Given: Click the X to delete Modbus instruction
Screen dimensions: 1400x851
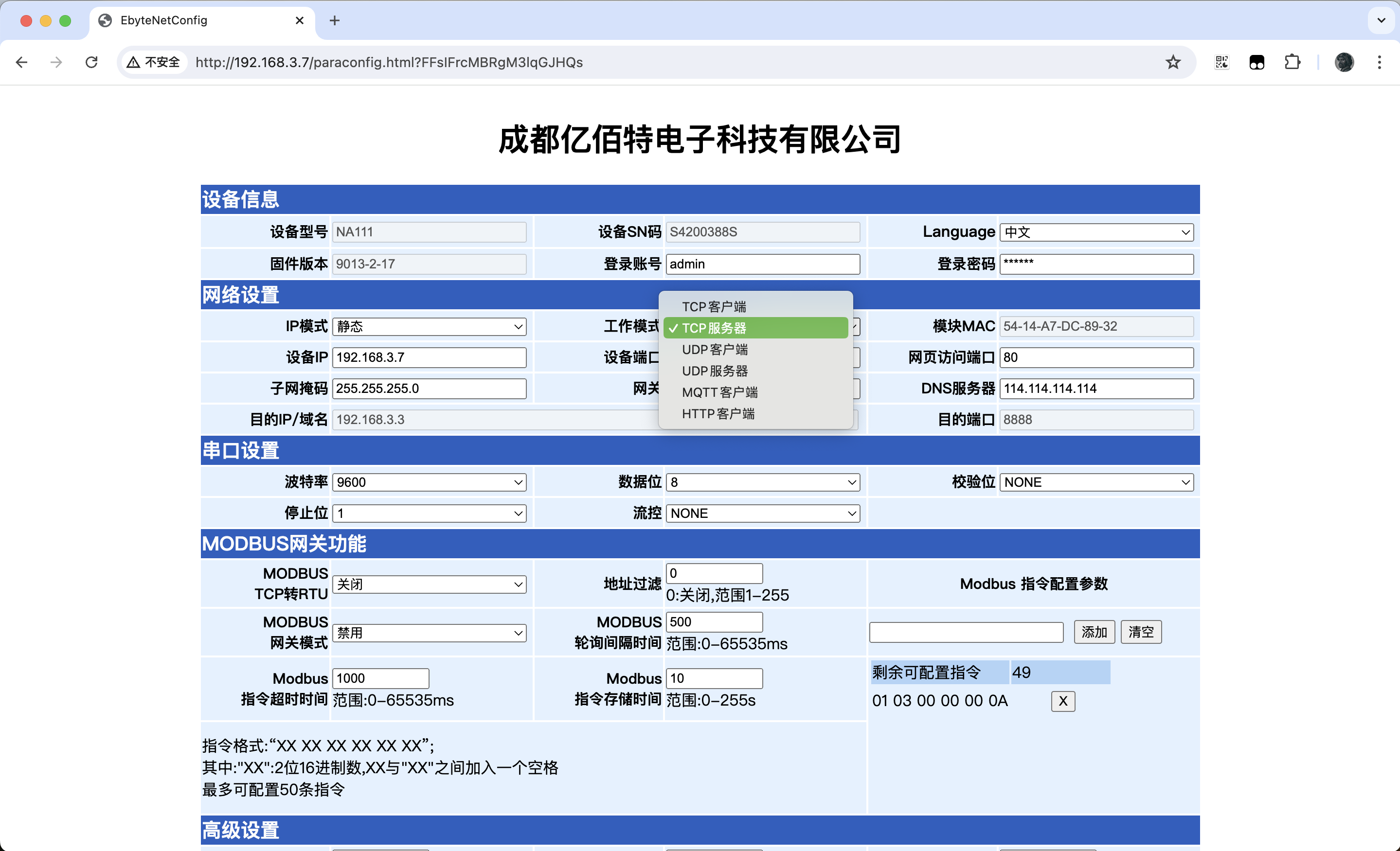Looking at the screenshot, I should (1063, 701).
